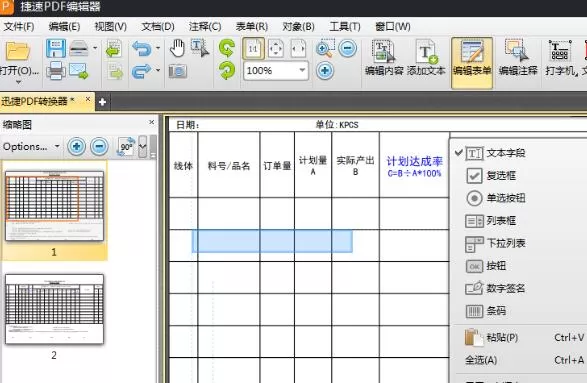The height and width of the screenshot is (383, 587).
Task: Open the 窗口(W) menu
Action: (393, 27)
